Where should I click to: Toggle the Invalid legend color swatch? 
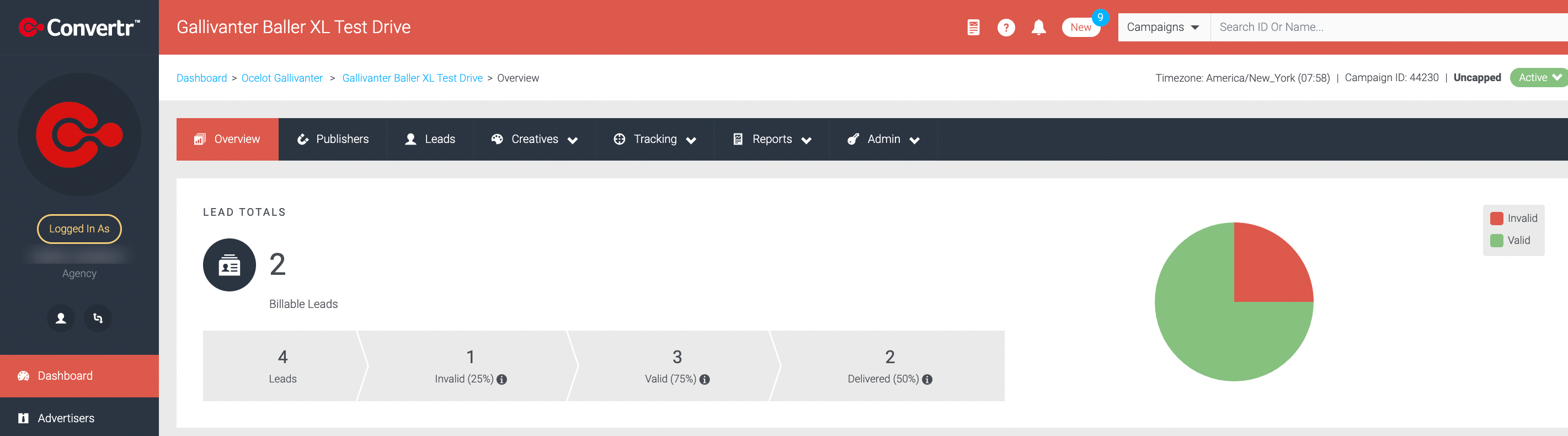click(1496, 219)
